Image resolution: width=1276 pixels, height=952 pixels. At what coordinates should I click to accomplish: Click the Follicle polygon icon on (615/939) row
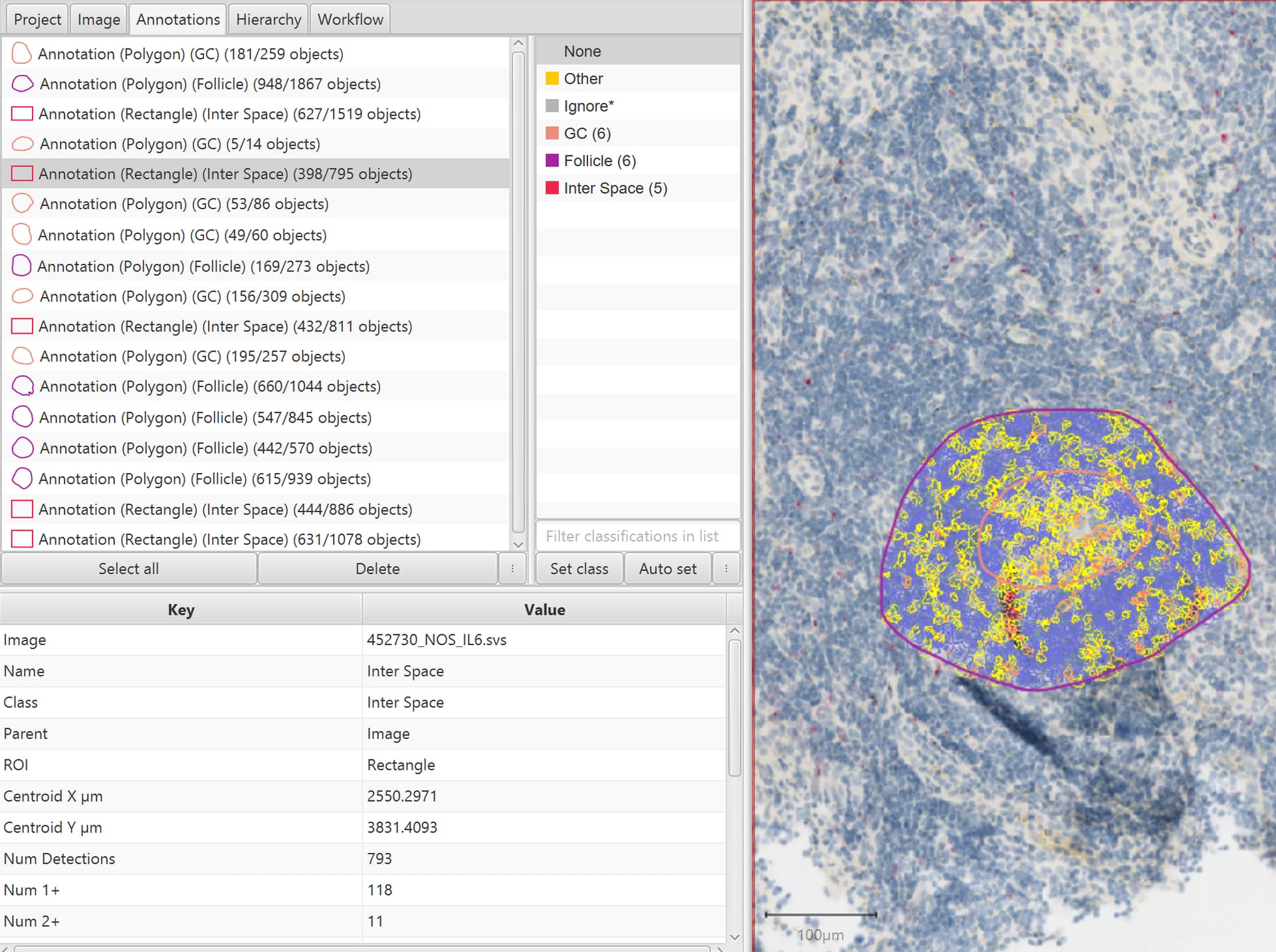click(21, 478)
